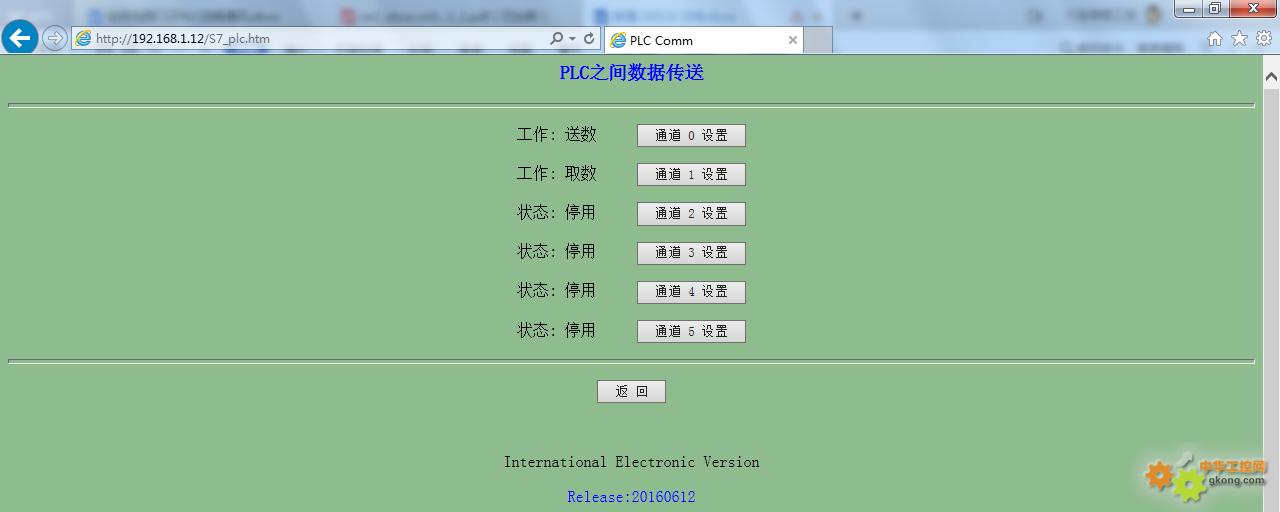
Task: Open 通道 1 设置 channel settings
Action: [x=691, y=174]
